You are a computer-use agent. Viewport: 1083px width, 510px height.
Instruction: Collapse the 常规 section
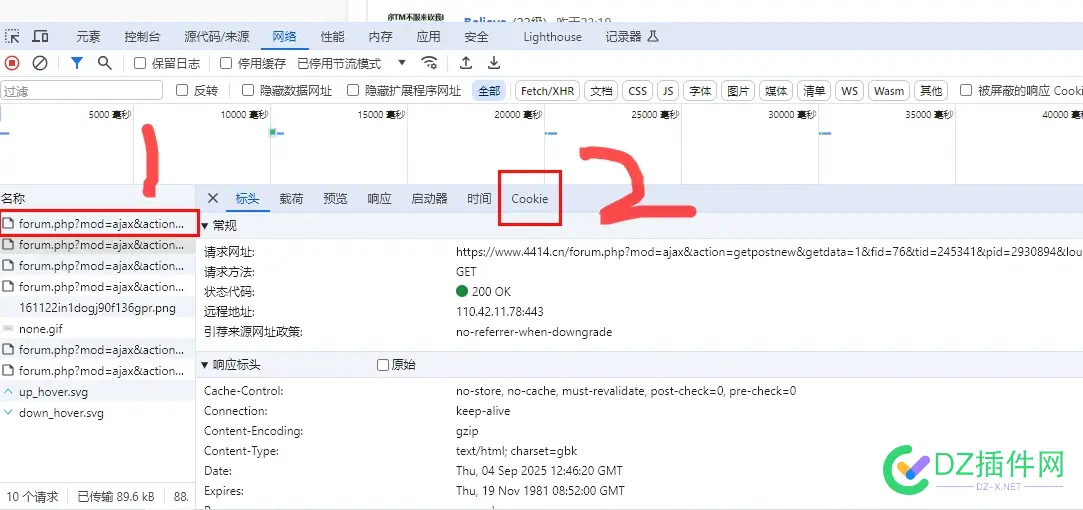tap(206, 226)
